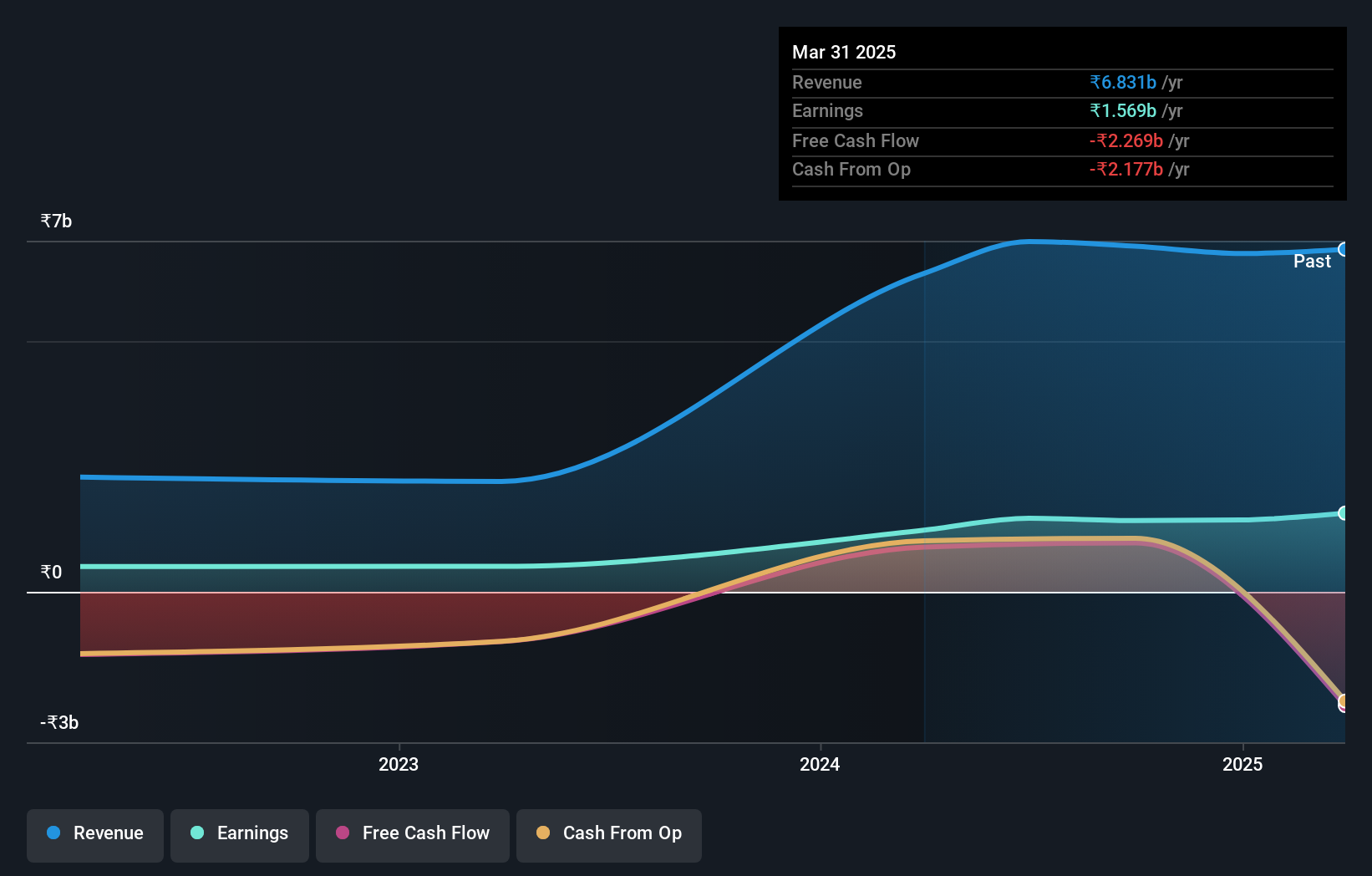Click the -₹3b y-axis label
Viewport: 1372px width, 876px height.
point(59,723)
